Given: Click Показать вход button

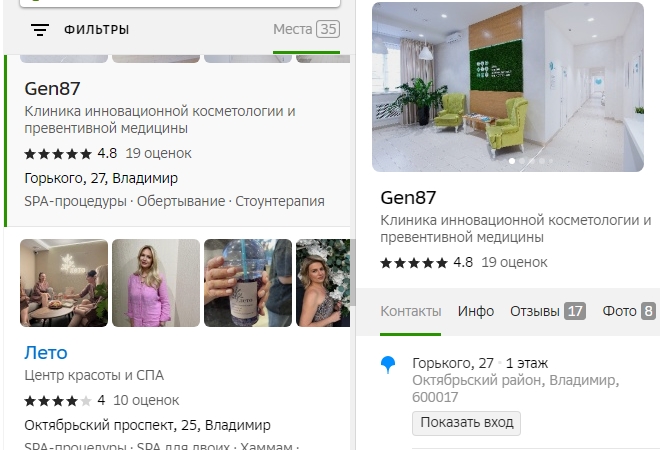Looking at the screenshot, I should [x=466, y=423].
